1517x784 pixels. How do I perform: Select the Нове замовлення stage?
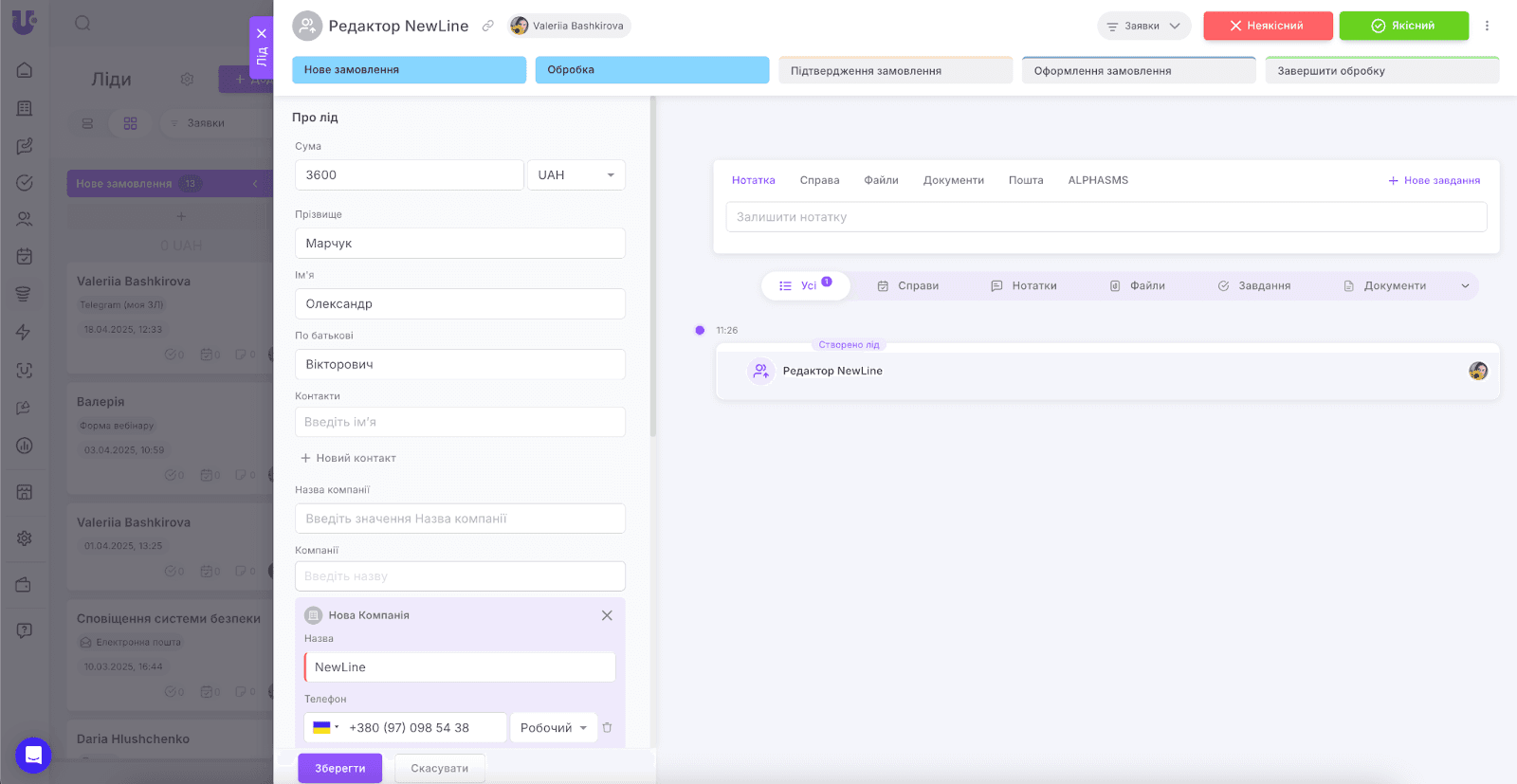point(410,70)
